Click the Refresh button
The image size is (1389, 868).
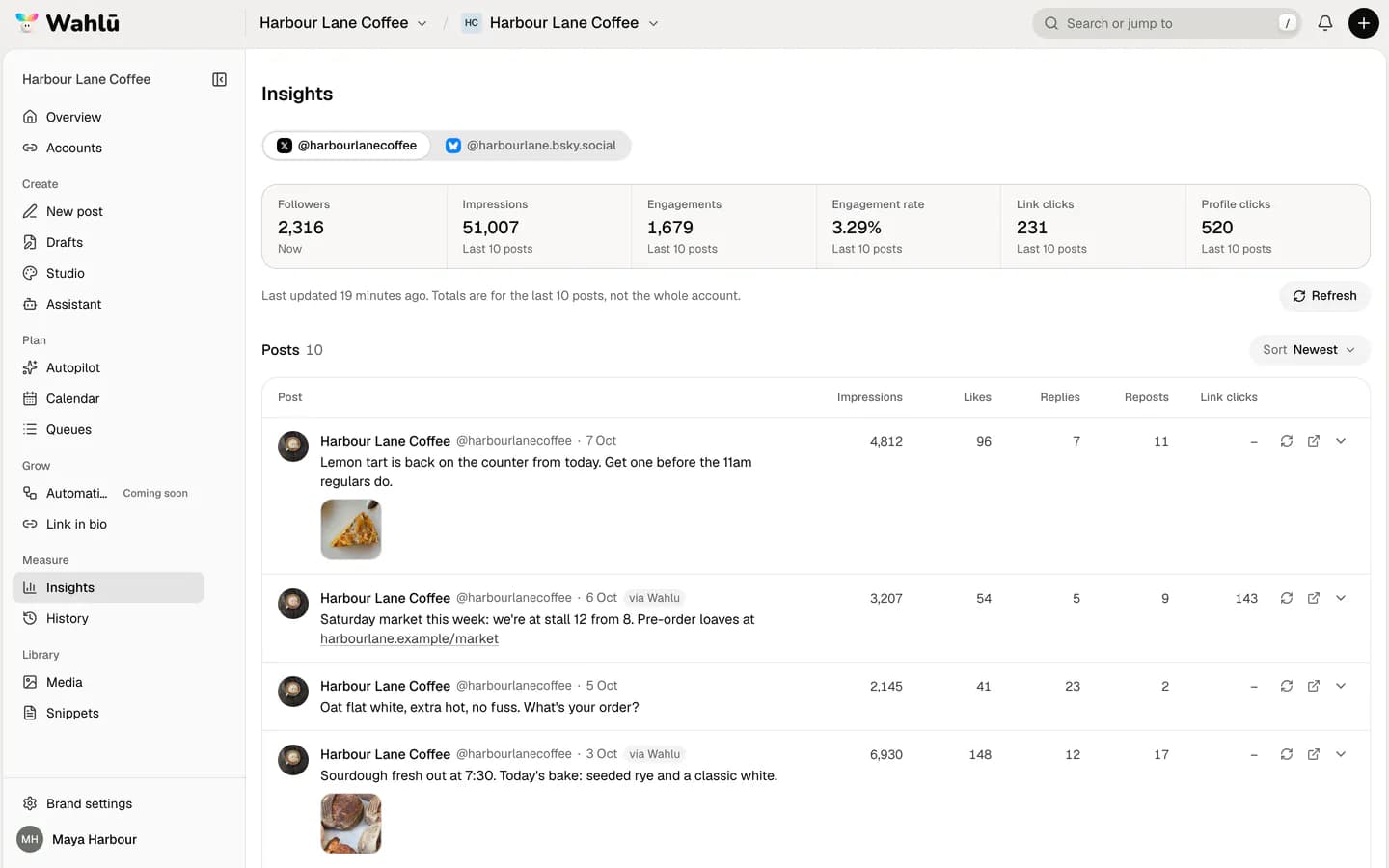coord(1324,296)
